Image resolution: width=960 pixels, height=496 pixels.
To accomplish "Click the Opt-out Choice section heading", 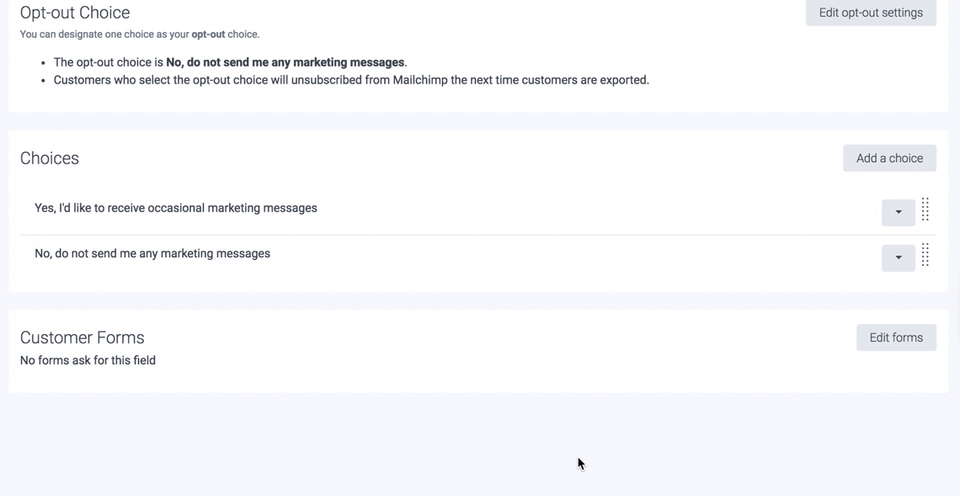I will (75, 13).
